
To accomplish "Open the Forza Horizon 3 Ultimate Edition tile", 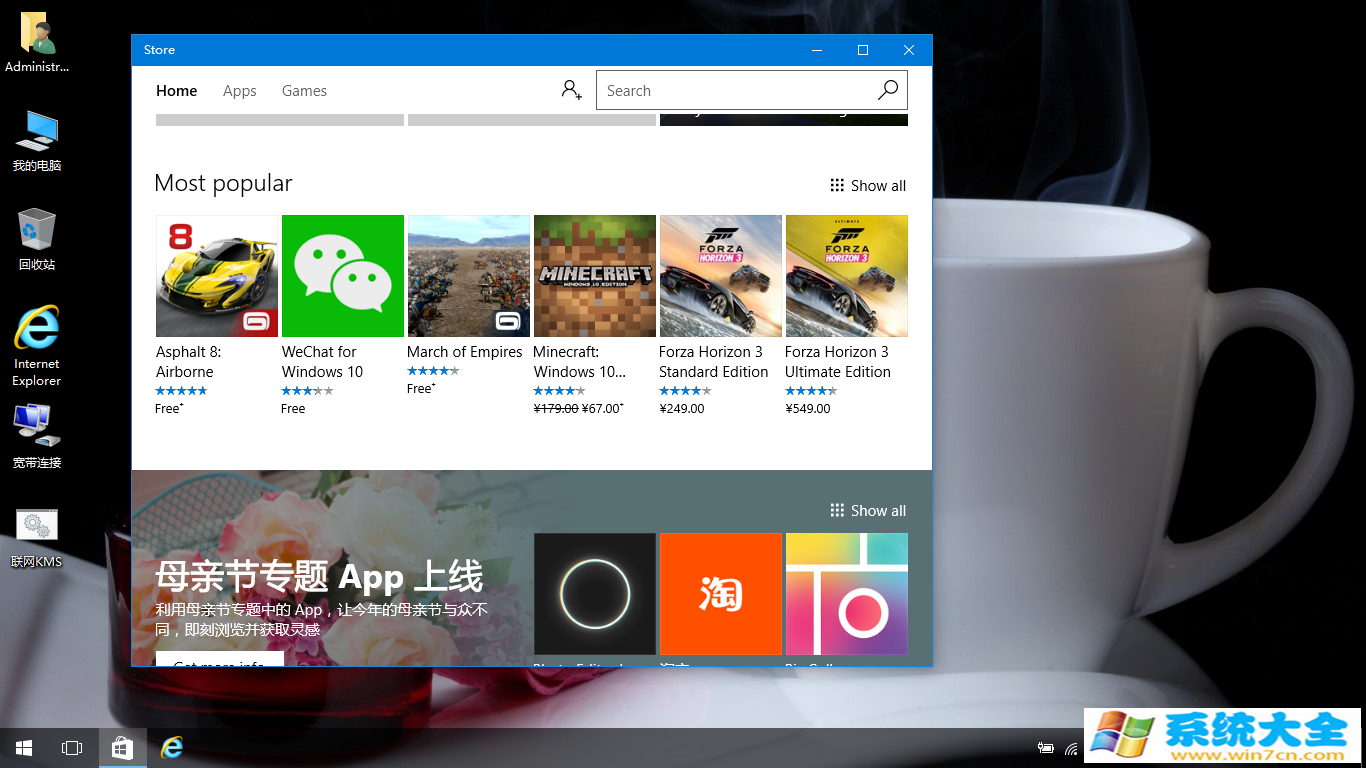I will click(x=846, y=276).
